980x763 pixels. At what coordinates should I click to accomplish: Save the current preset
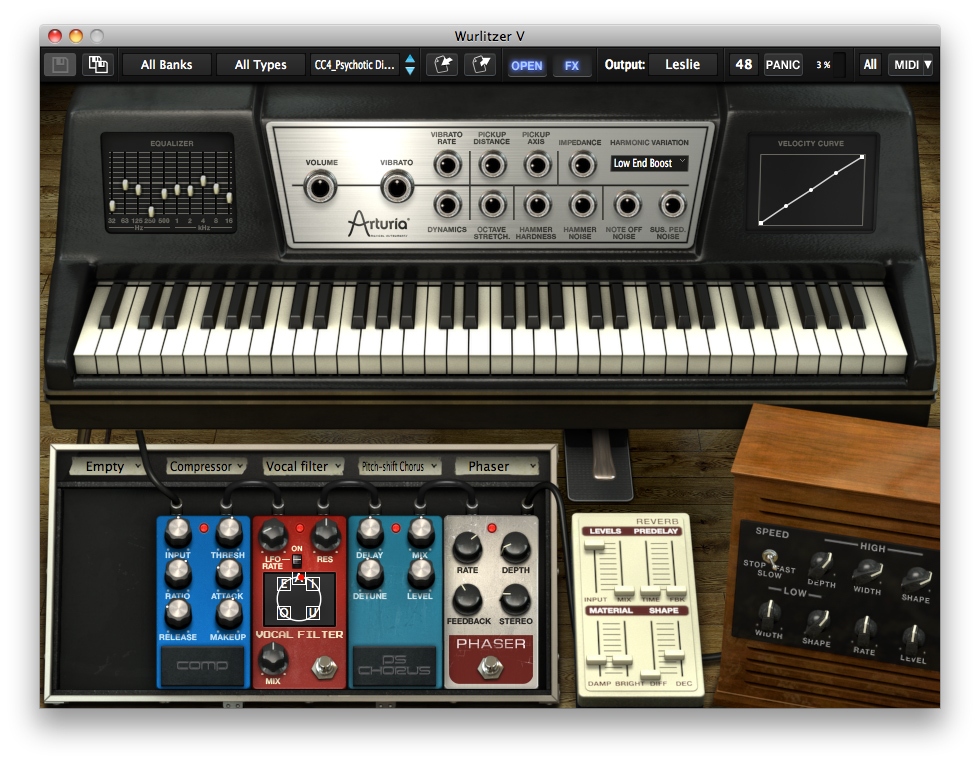(x=58, y=63)
